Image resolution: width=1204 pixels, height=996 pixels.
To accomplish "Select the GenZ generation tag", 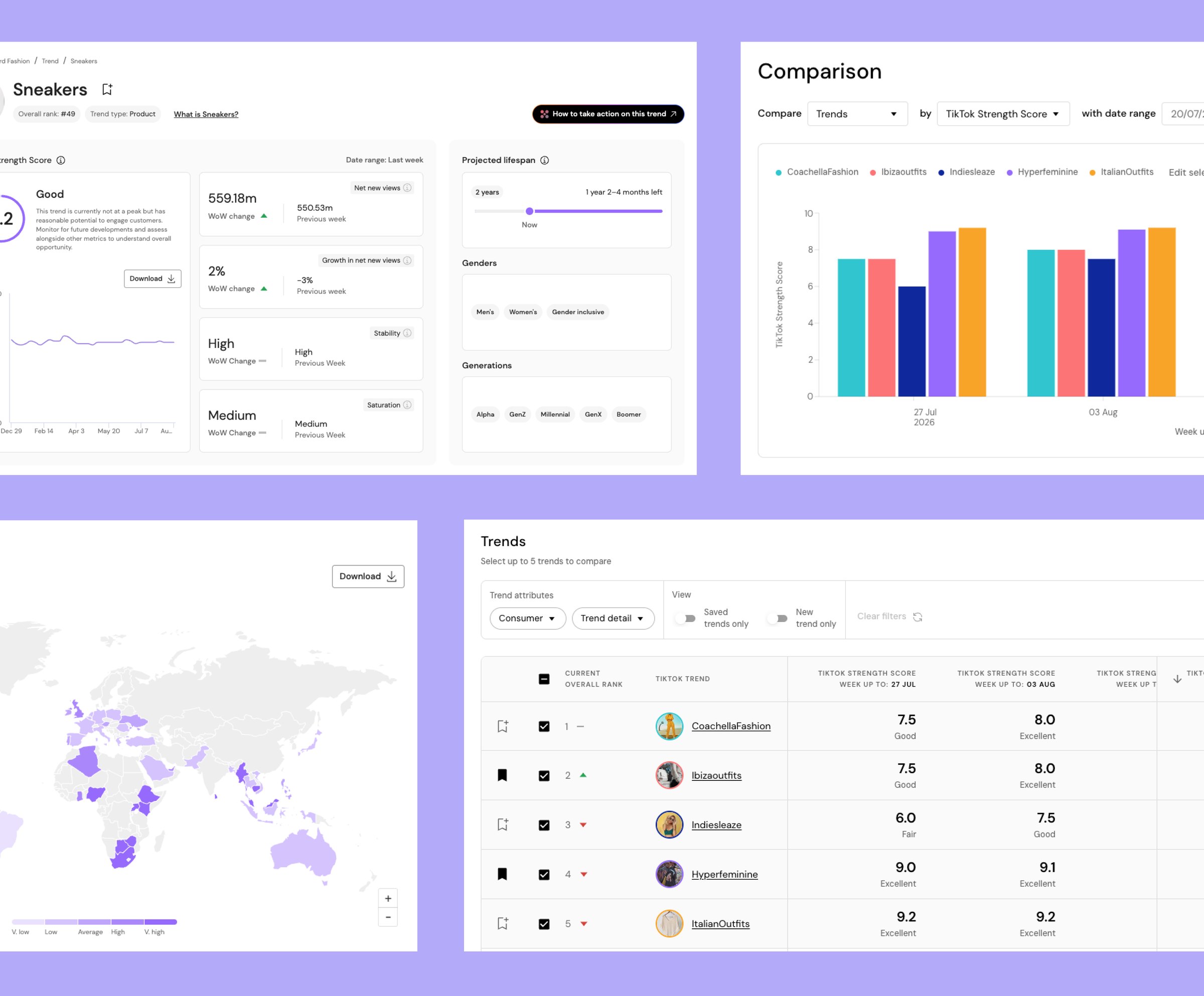I will point(517,414).
